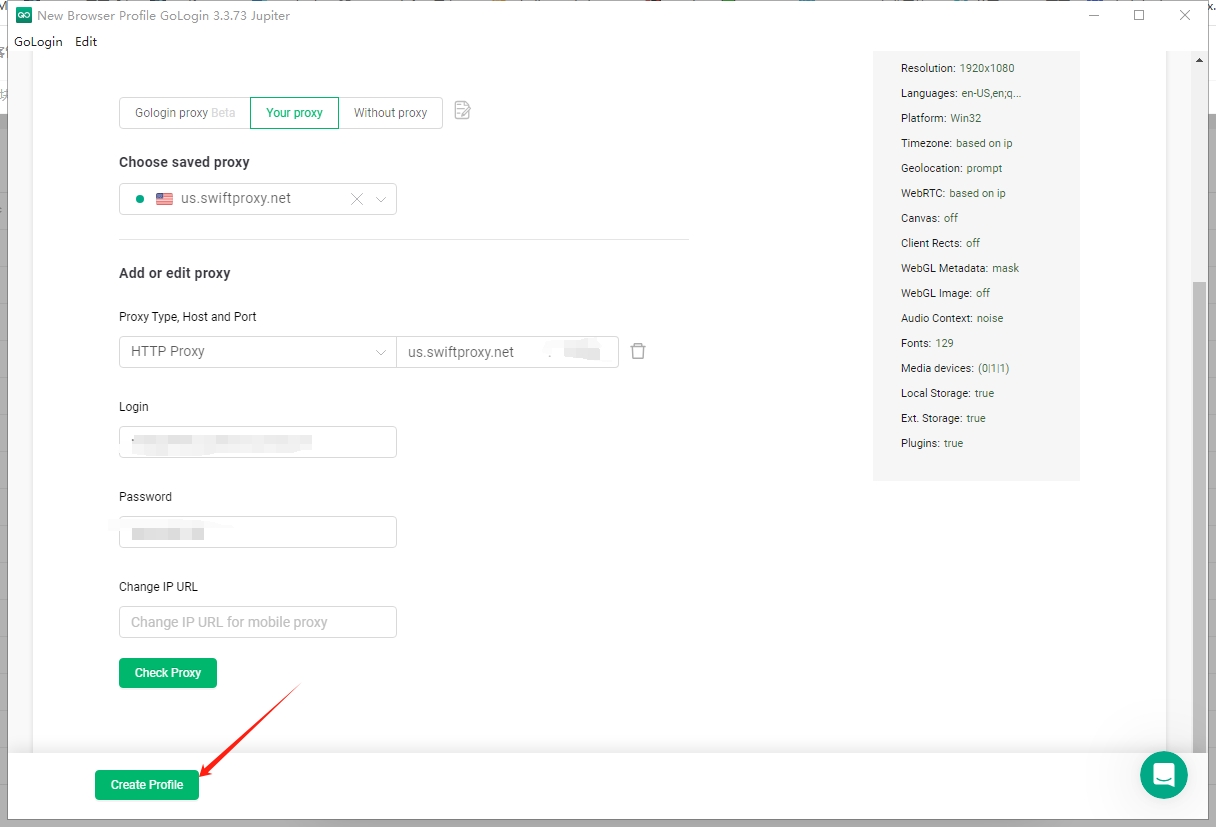Select the Your proxy option

point(294,113)
